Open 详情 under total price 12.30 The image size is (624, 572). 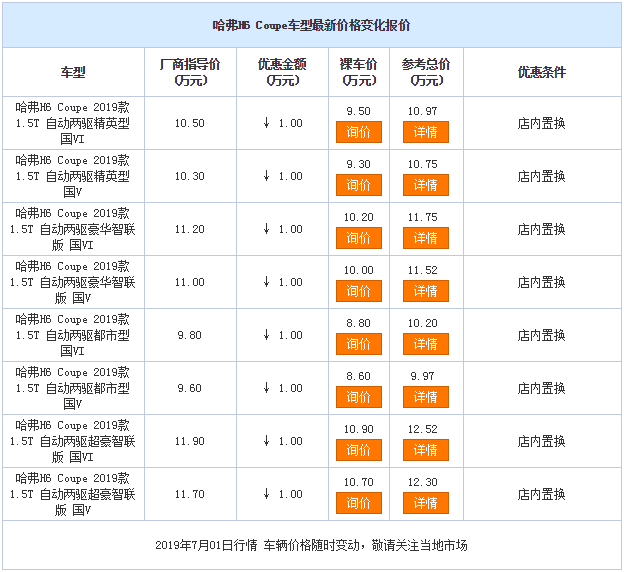[426, 502]
